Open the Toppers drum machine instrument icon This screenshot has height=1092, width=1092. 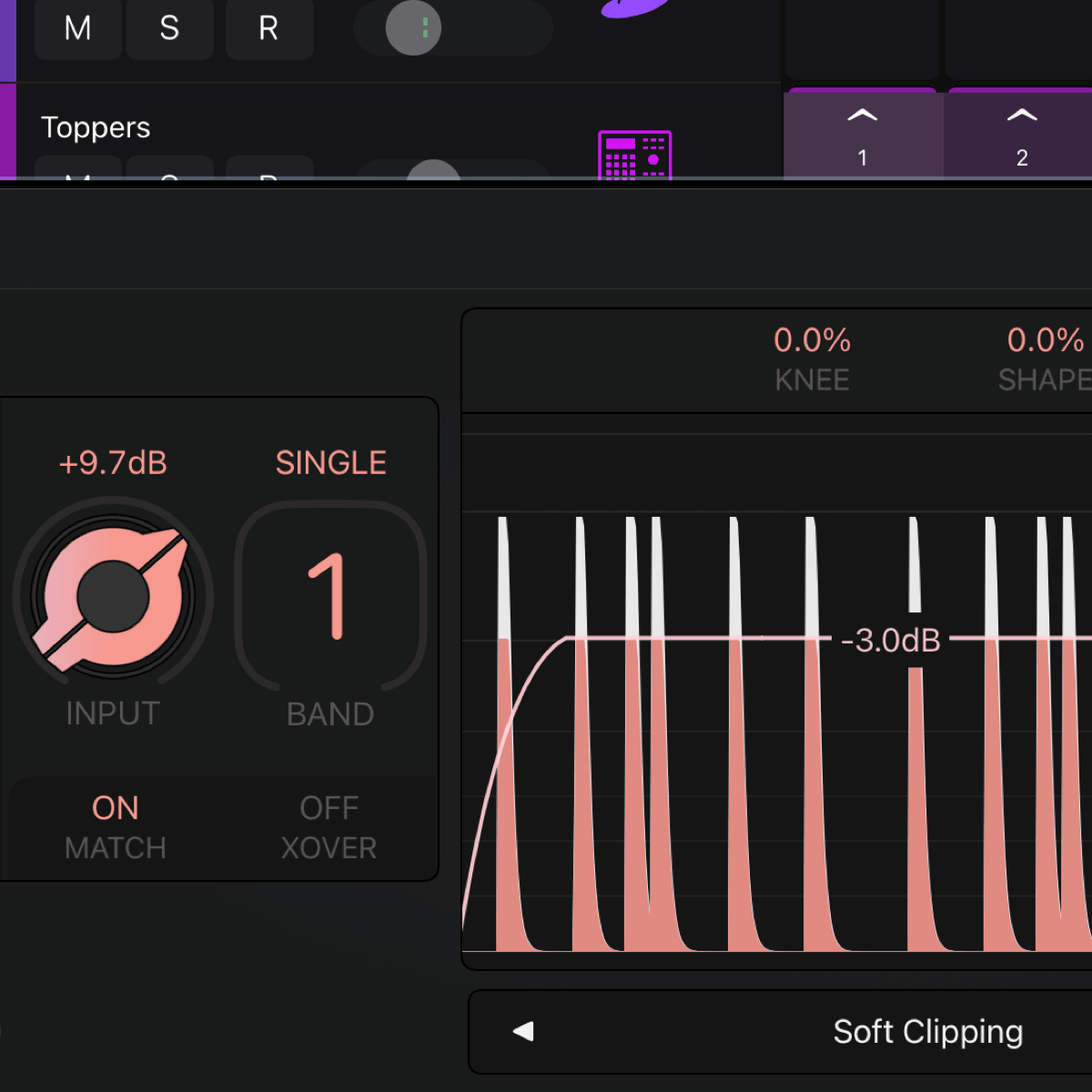[x=634, y=155]
